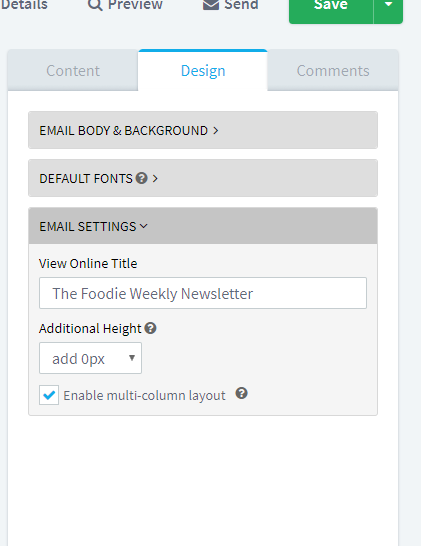Select the Design tab

coord(203,71)
